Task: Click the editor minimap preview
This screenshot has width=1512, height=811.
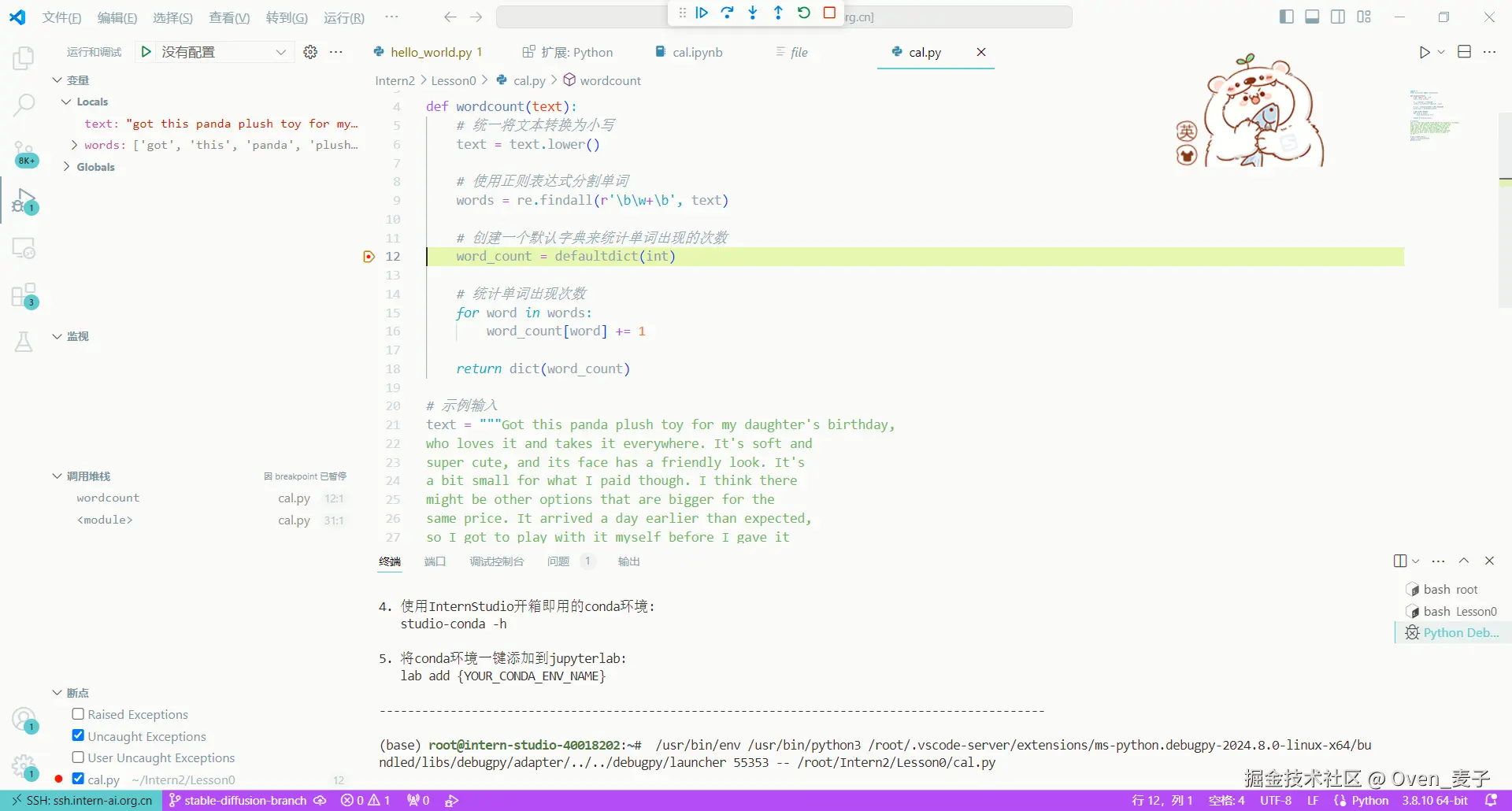Action: (1433, 116)
